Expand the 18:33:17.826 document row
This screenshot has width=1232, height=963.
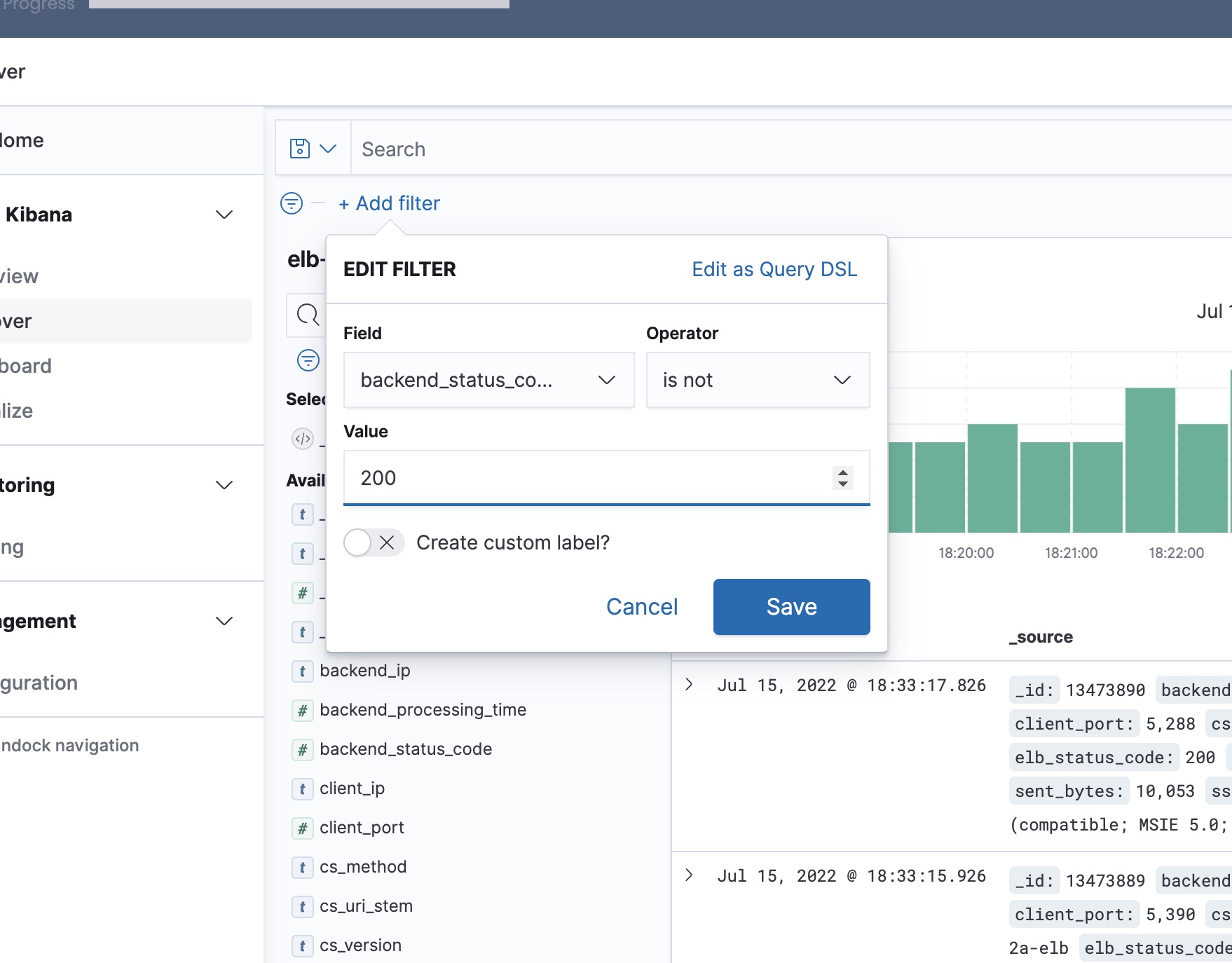689,684
